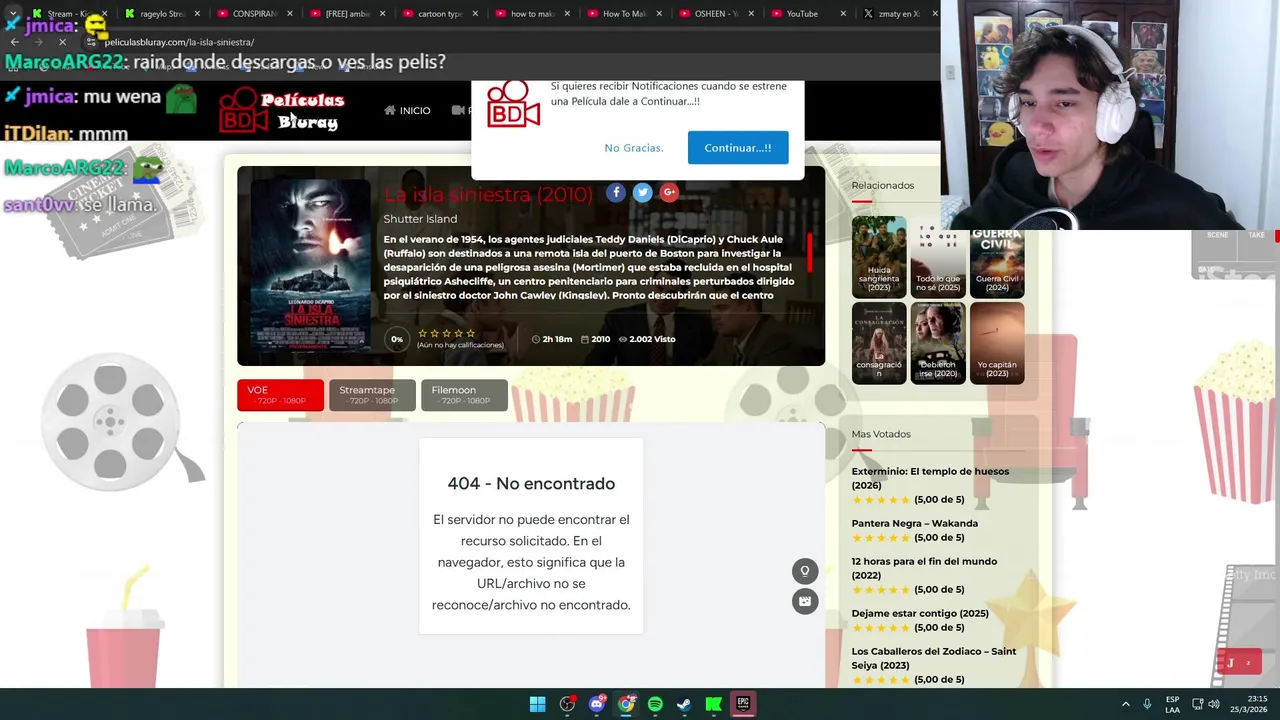Toggle lights with the bulb icon
Viewport: 1280px width, 720px height.
(x=805, y=571)
